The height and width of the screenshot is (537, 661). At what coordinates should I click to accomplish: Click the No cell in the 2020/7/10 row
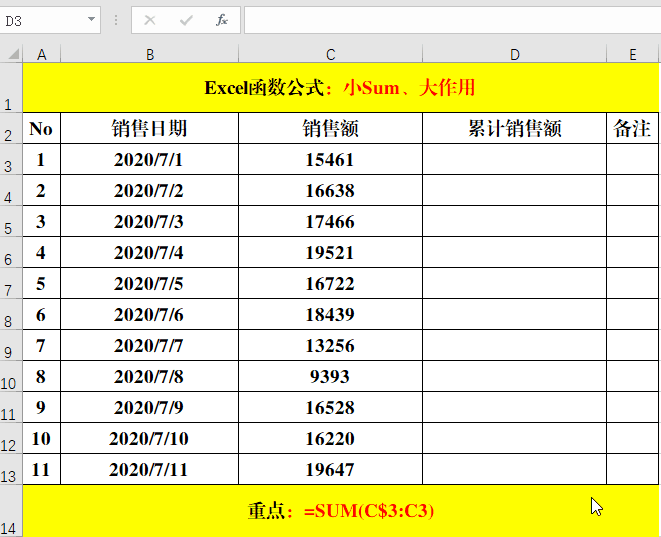(41, 438)
